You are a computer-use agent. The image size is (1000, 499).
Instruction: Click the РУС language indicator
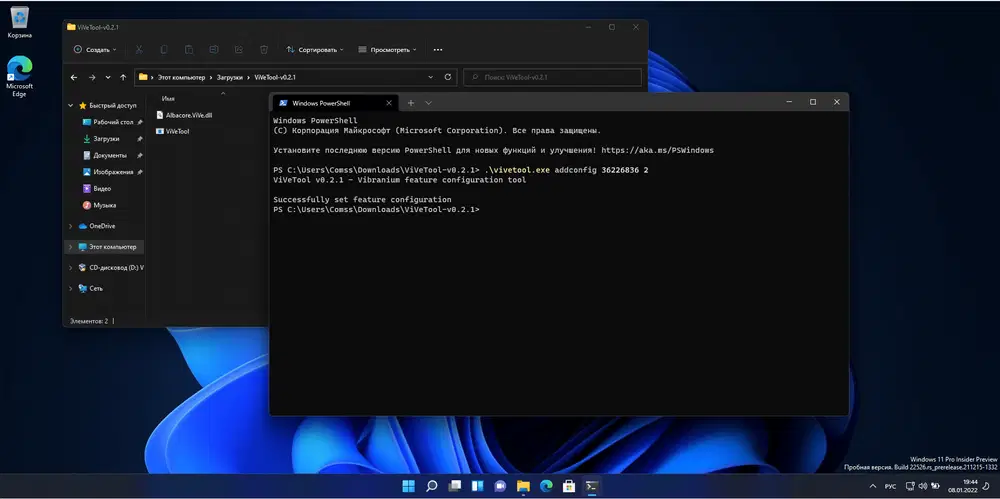click(x=890, y=486)
